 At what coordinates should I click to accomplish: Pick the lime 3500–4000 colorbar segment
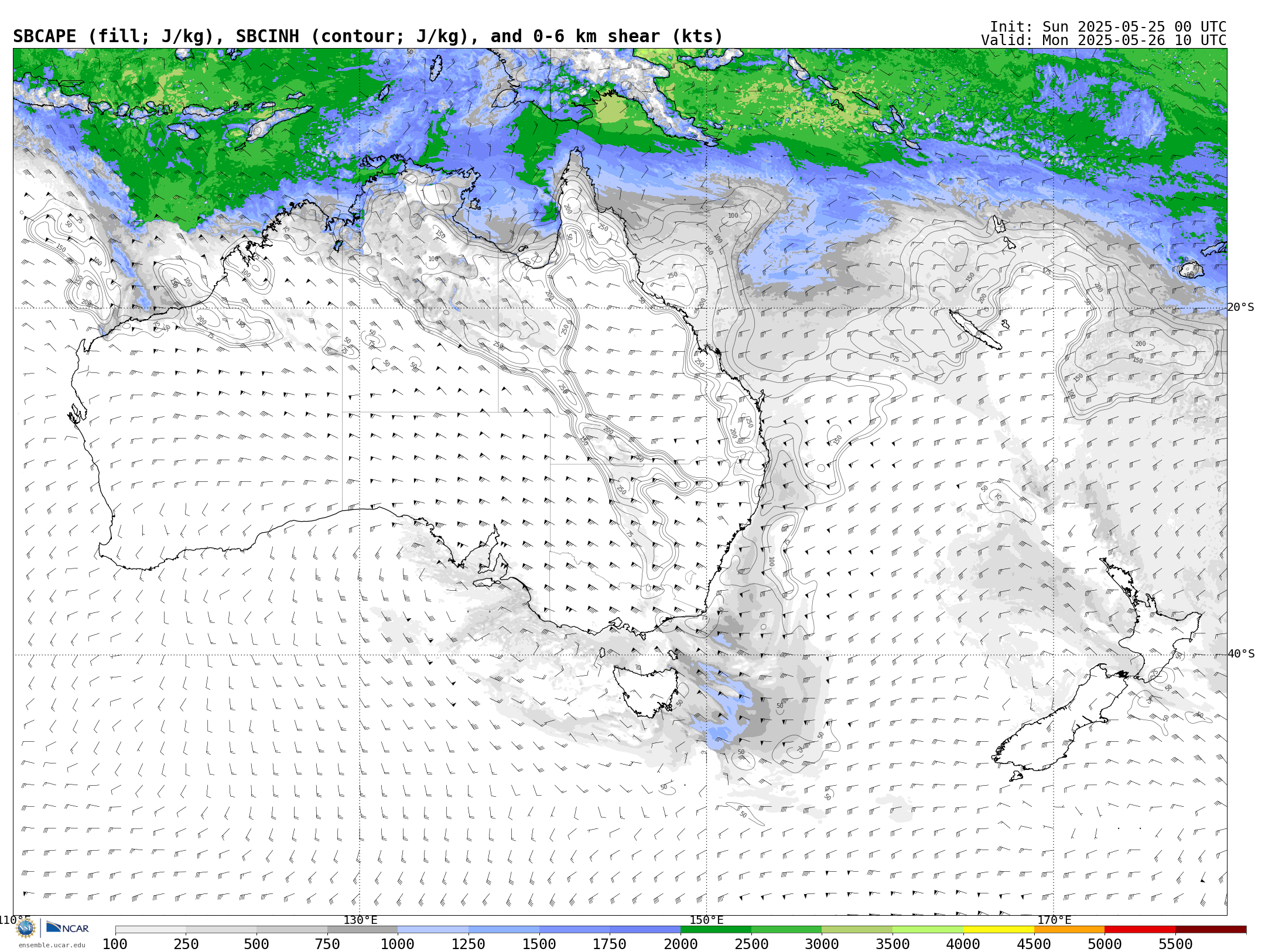928,930
